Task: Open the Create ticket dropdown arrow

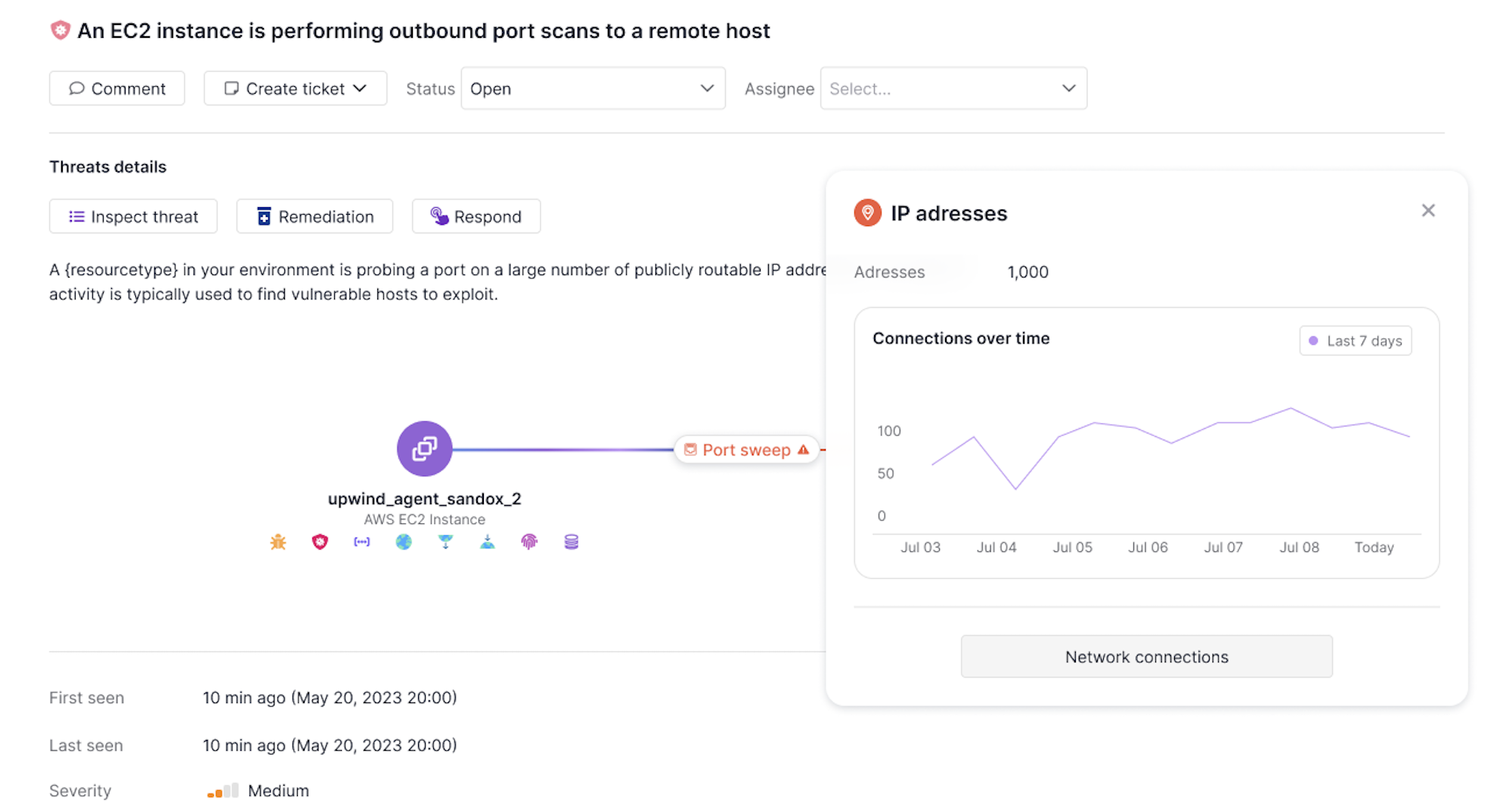Action: coord(360,88)
